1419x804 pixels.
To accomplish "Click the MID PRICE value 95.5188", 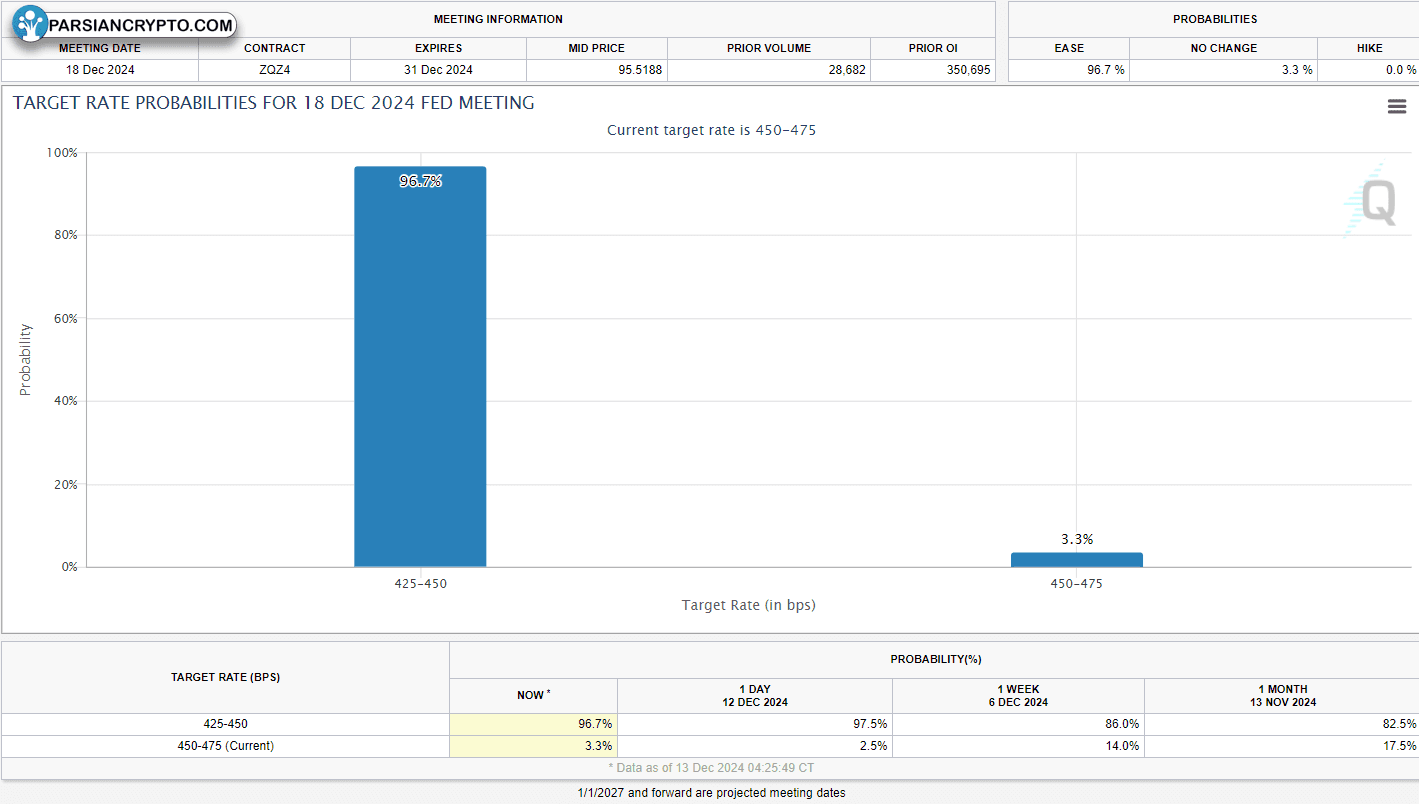I will pos(597,70).
